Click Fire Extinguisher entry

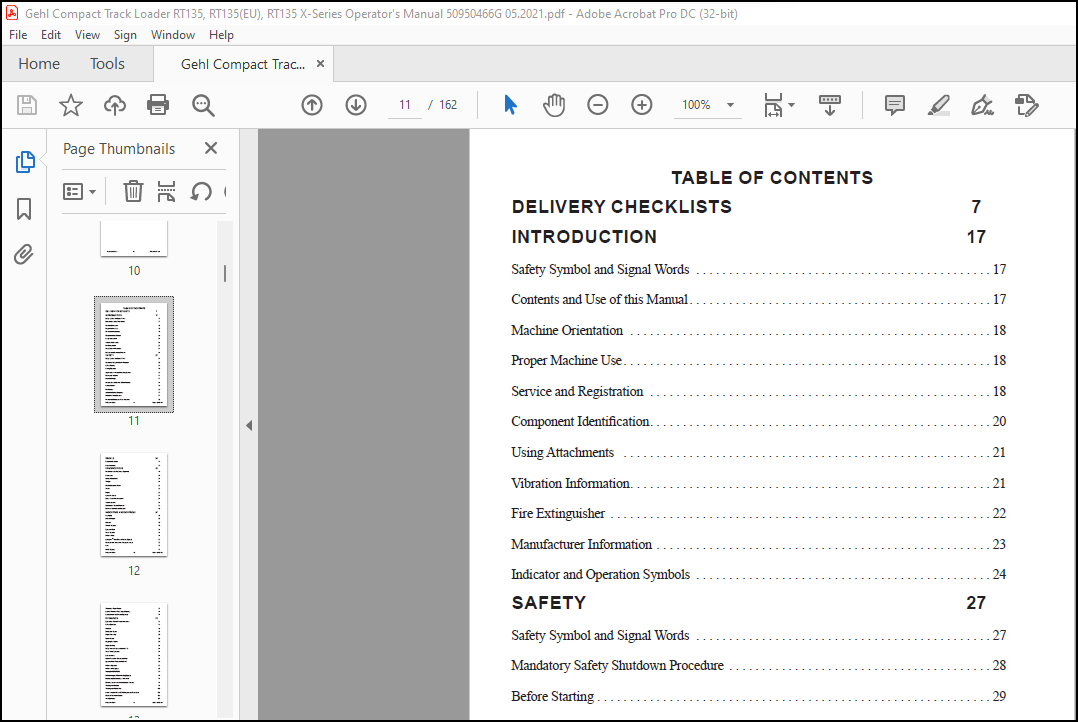pos(758,514)
